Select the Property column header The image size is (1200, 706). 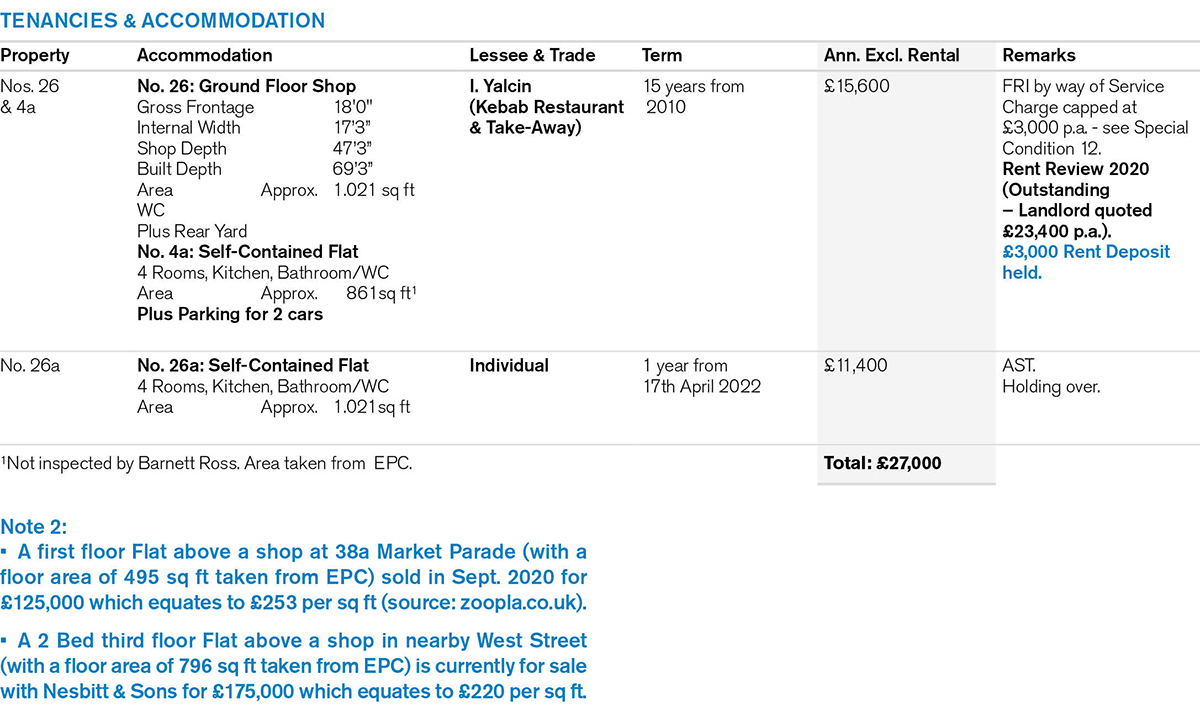pyautogui.click(x=35, y=56)
